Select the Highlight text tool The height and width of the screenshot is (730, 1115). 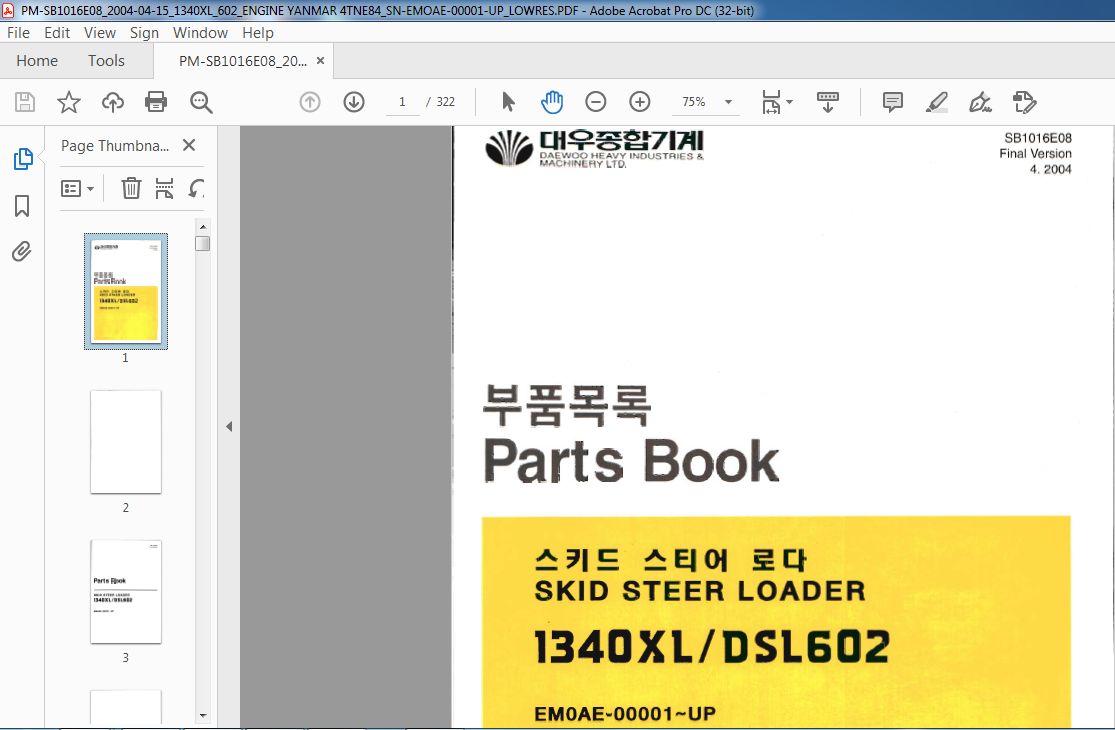[937, 102]
